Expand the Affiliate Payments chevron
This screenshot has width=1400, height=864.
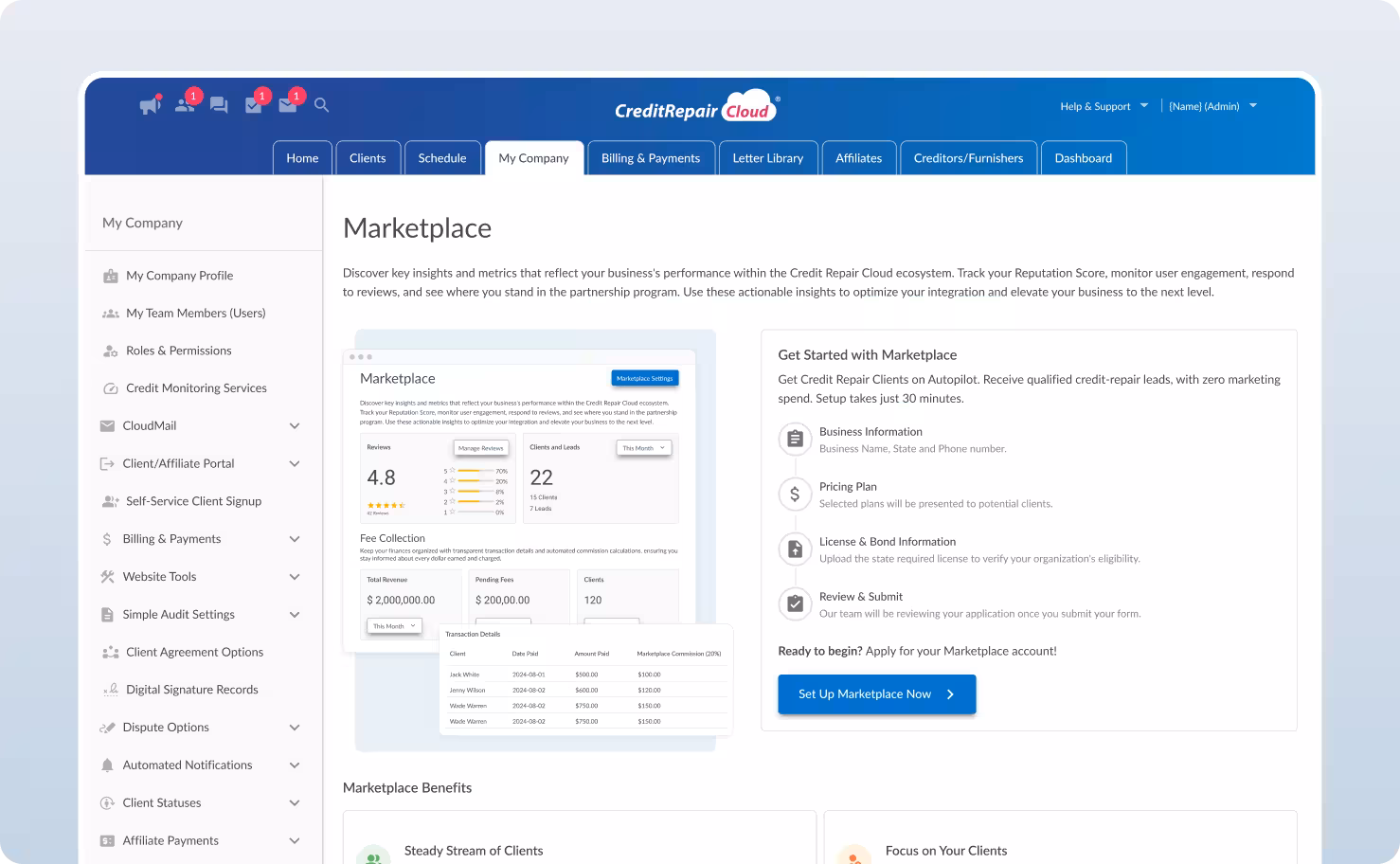[x=295, y=841]
